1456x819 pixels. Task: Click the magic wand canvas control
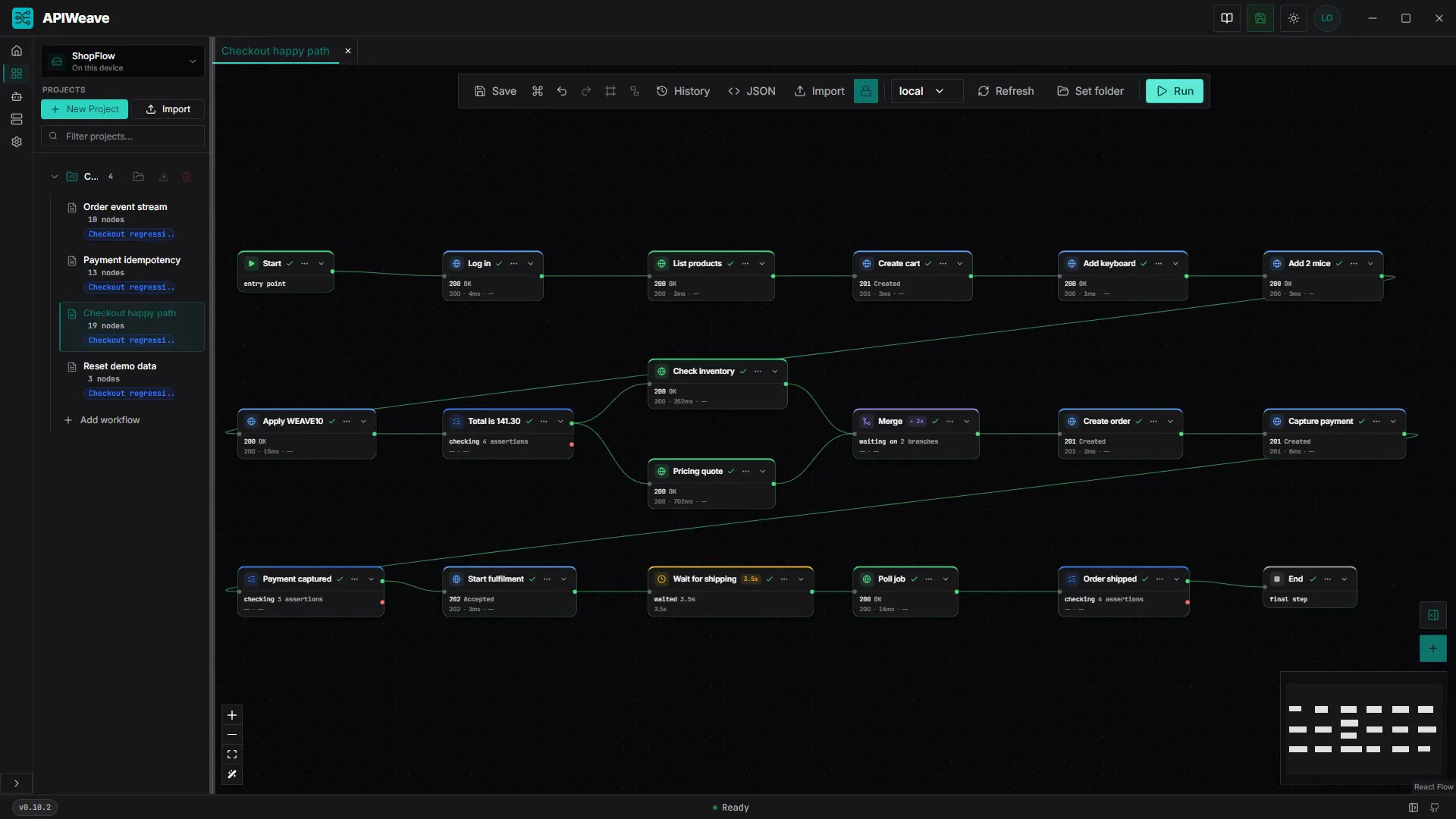[x=232, y=774]
